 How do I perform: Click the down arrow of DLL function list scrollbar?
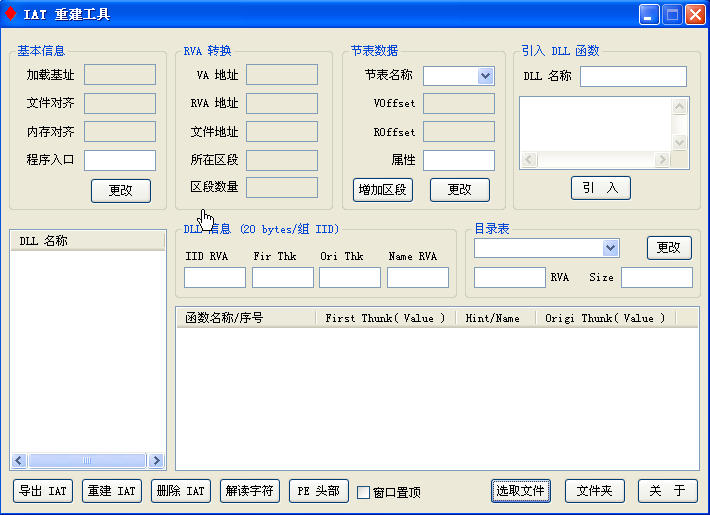680,143
